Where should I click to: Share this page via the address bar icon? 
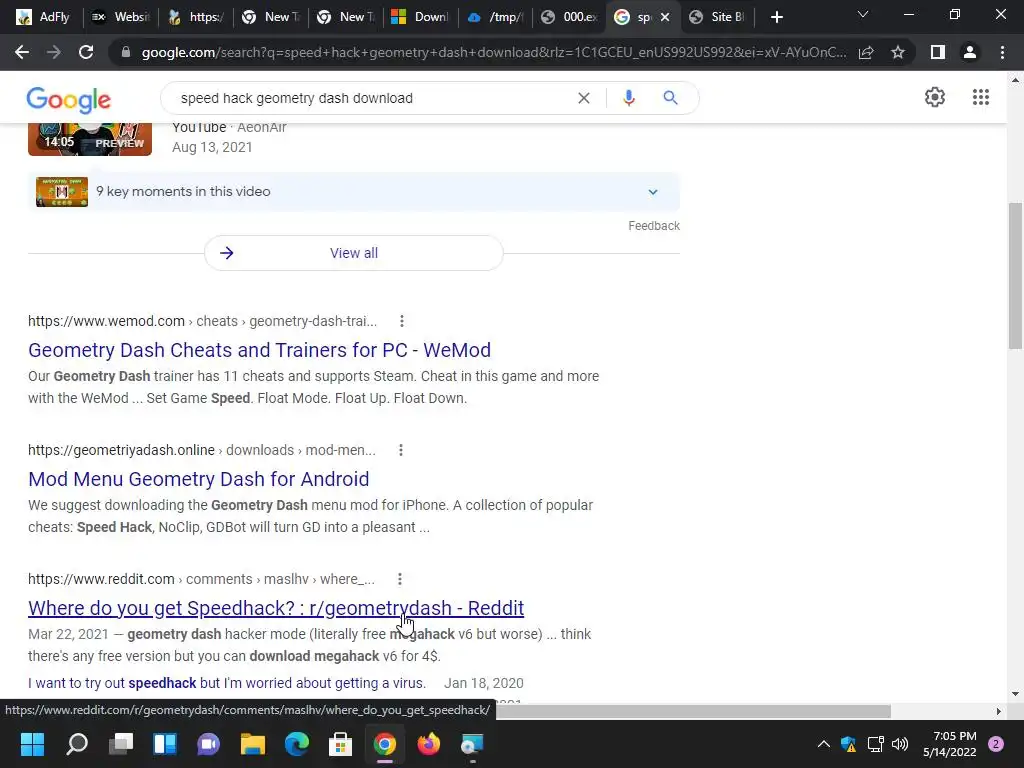point(866,52)
